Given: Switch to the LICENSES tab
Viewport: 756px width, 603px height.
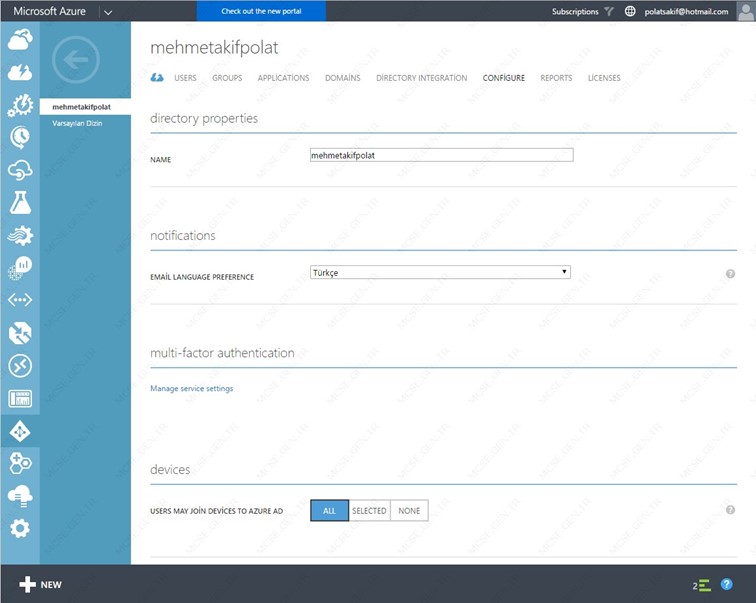Looking at the screenshot, I should click(x=604, y=78).
